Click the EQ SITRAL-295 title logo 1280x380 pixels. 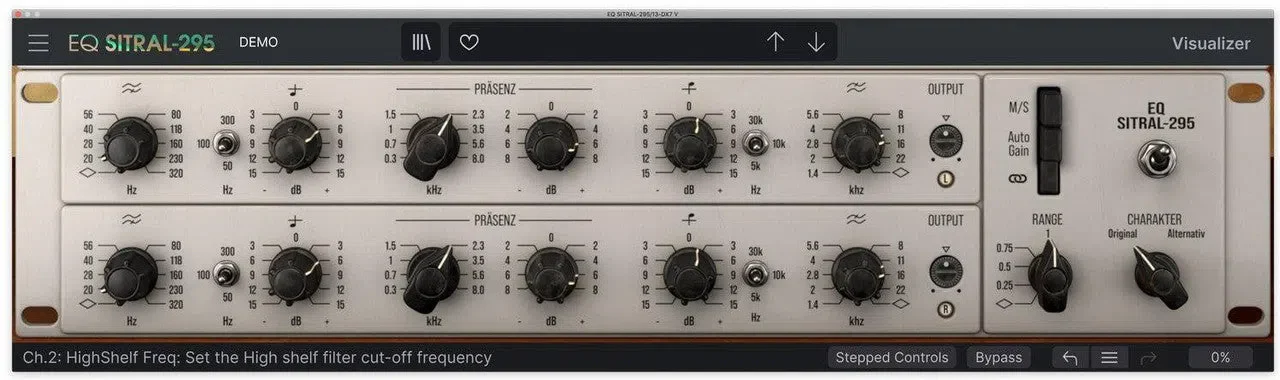coord(141,43)
